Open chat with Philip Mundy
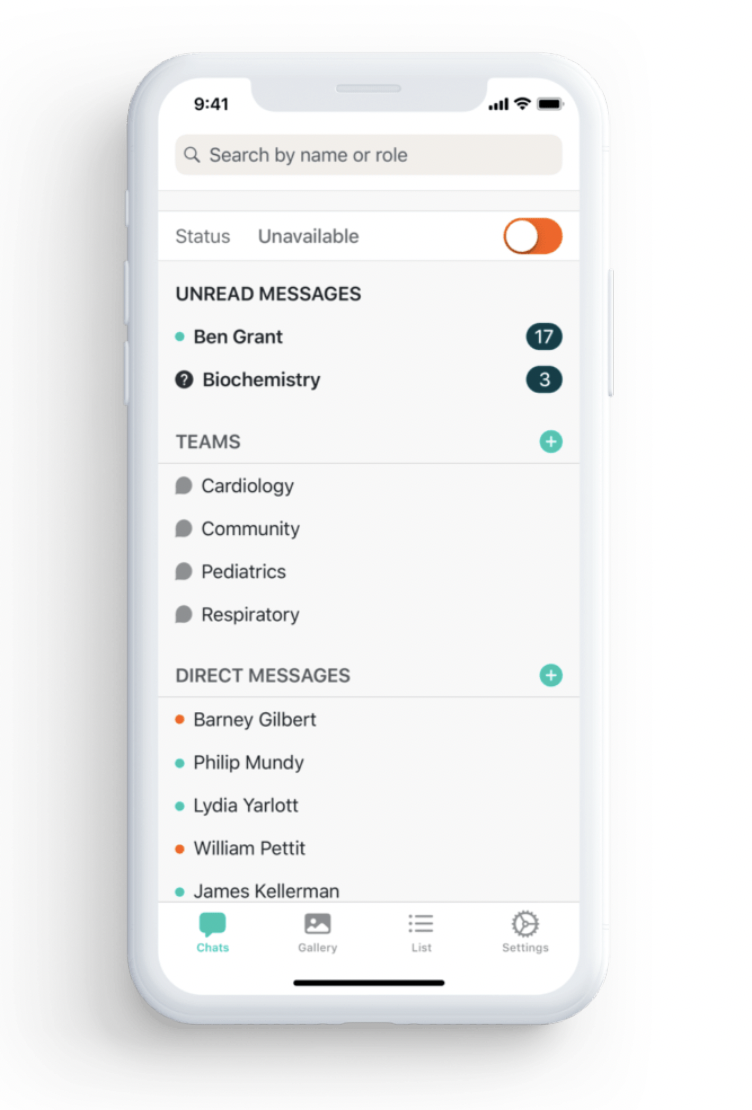The image size is (752, 1110). [x=368, y=763]
